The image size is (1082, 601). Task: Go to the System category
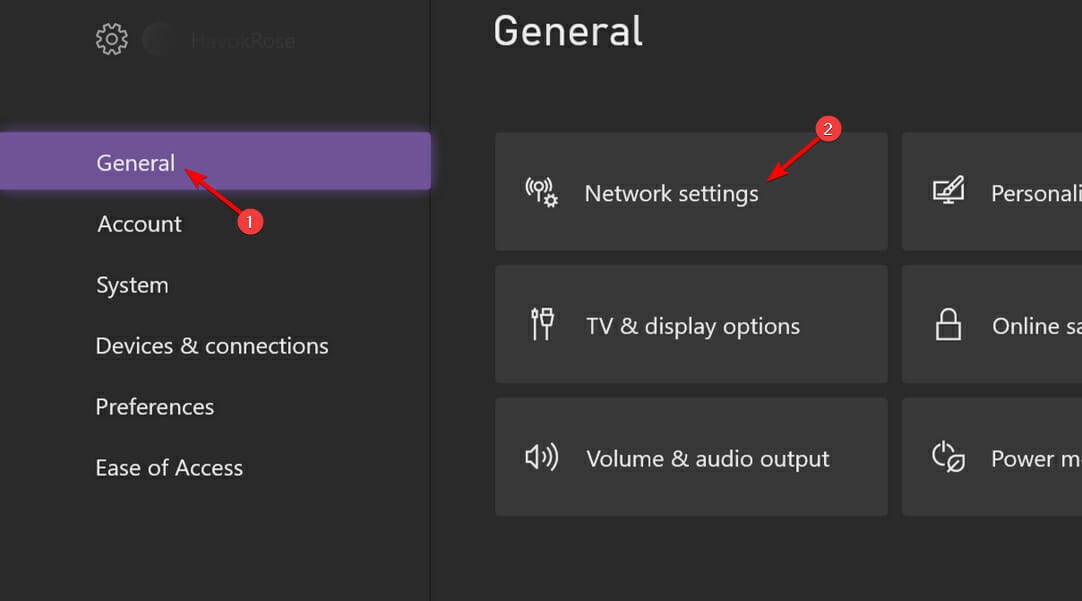pos(132,285)
